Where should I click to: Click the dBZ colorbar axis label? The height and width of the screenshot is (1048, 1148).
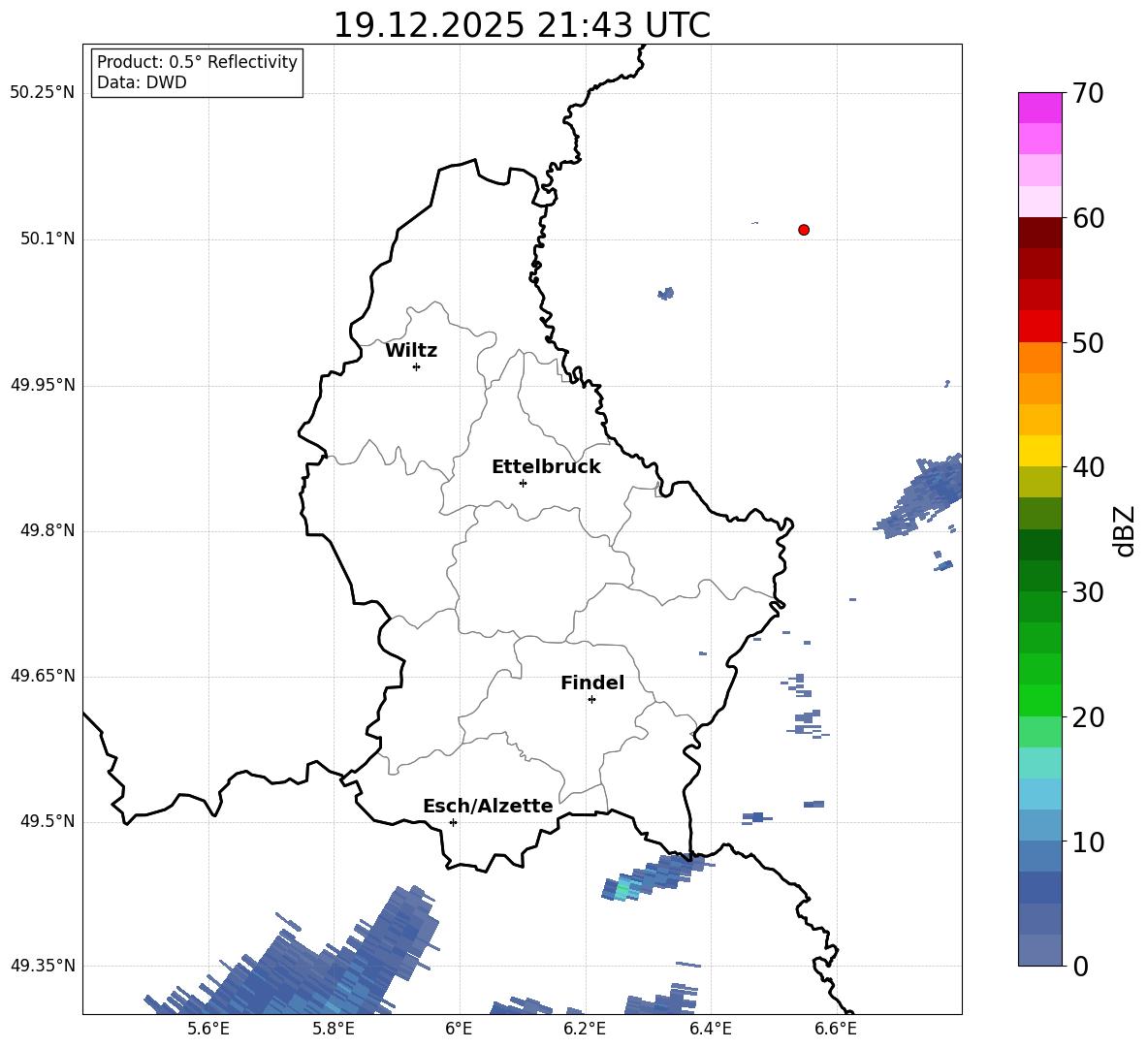pyautogui.click(x=1126, y=530)
